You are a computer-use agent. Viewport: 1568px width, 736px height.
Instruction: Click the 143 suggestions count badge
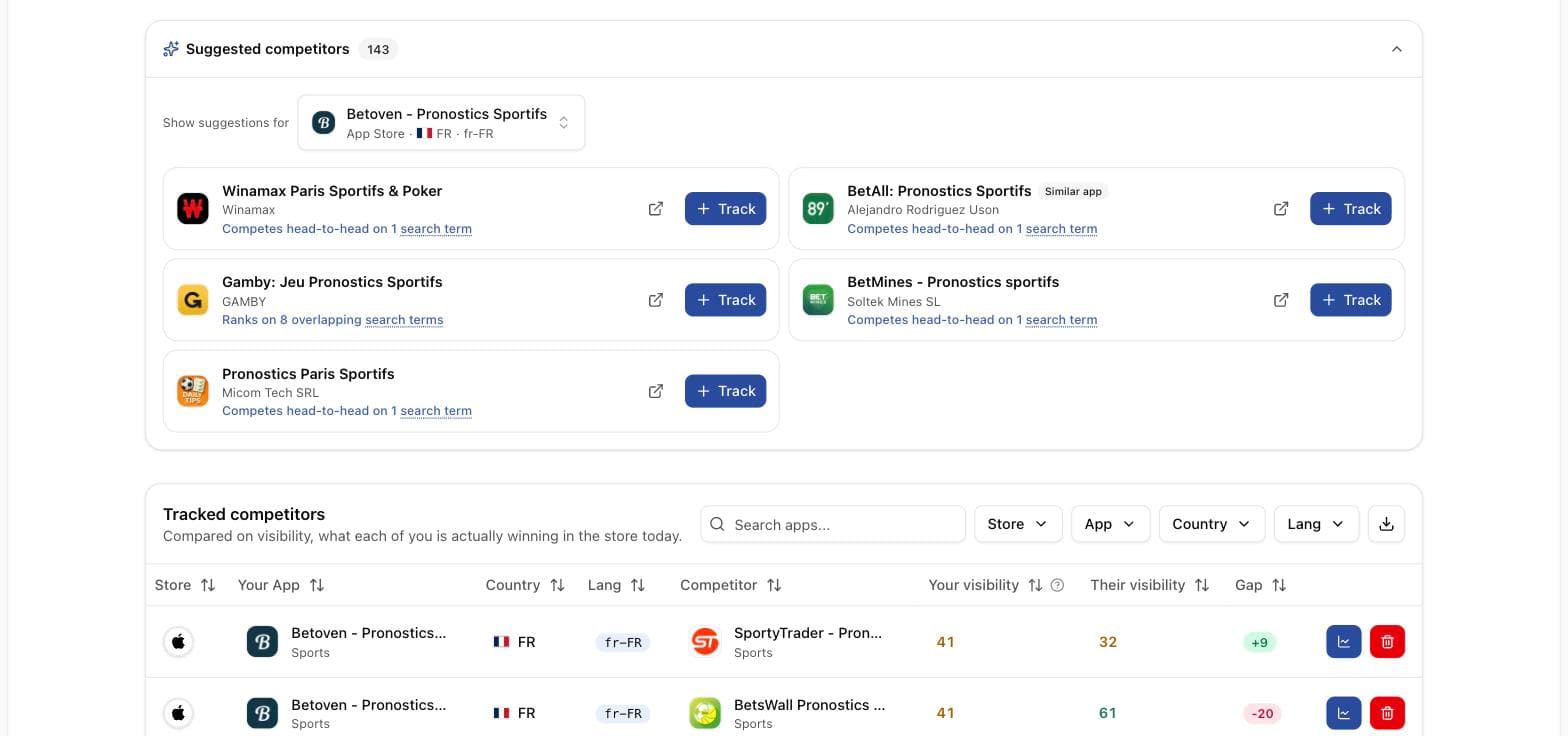pyautogui.click(x=378, y=49)
